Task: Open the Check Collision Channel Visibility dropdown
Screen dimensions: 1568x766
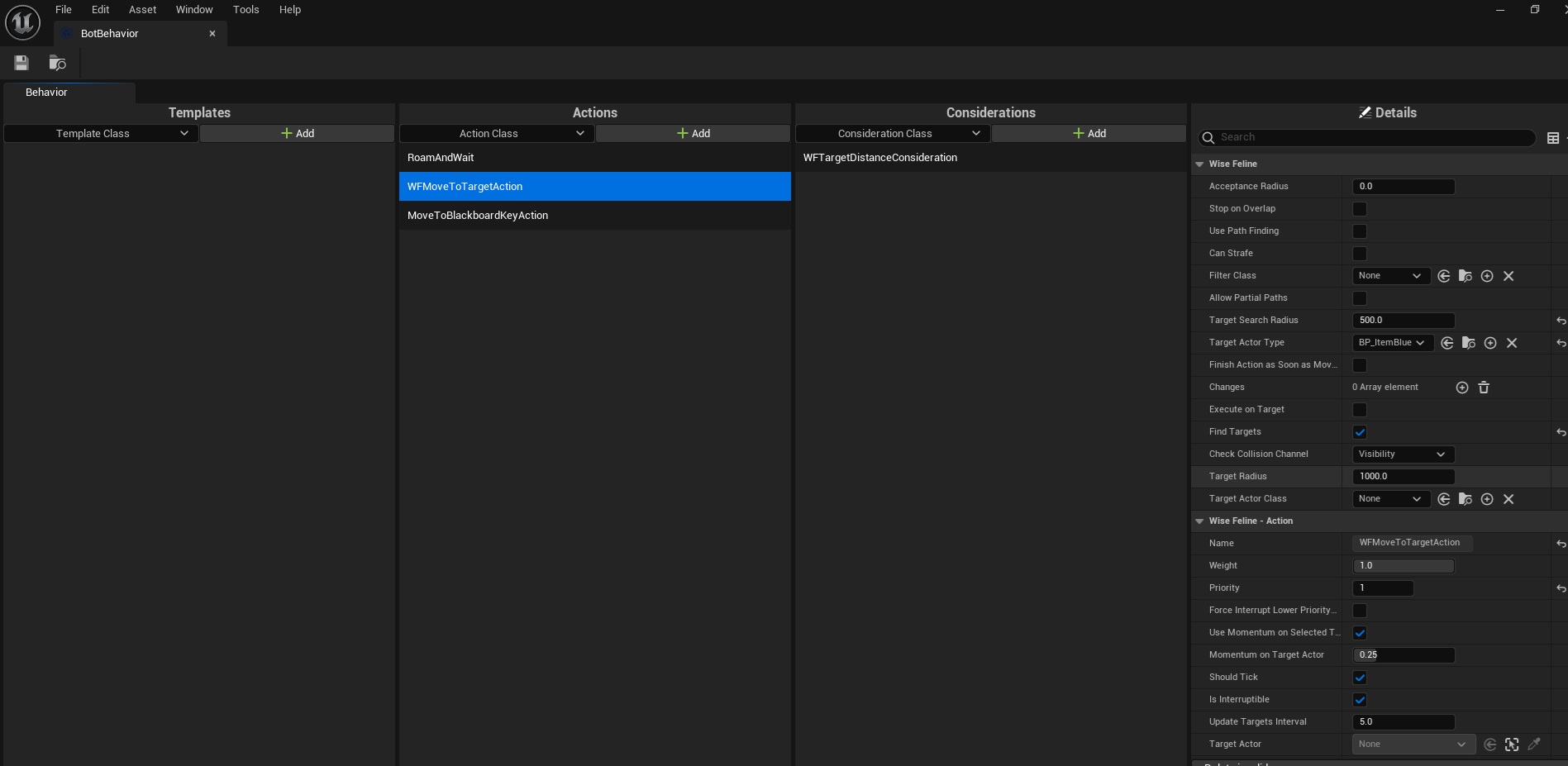Action: (x=1403, y=454)
